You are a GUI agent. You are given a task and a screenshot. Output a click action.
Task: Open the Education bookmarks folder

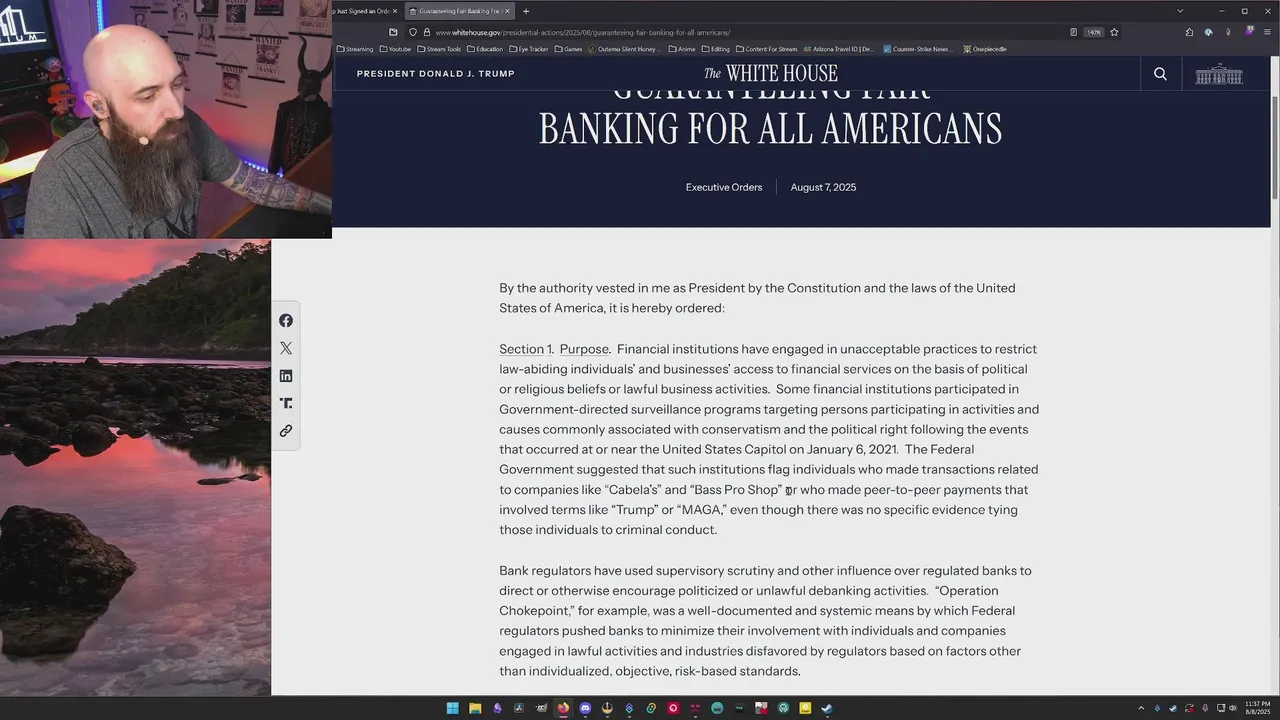click(x=485, y=49)
